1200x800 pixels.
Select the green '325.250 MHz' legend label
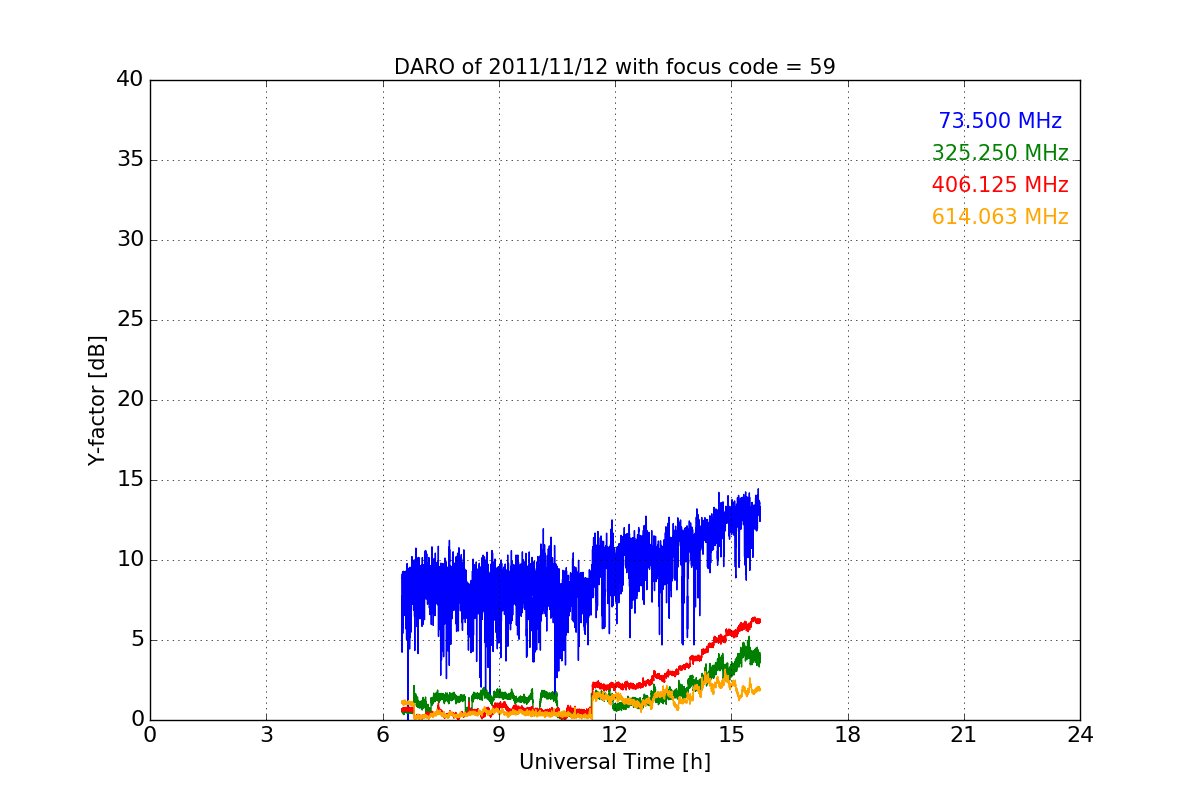click(1000, 153)
